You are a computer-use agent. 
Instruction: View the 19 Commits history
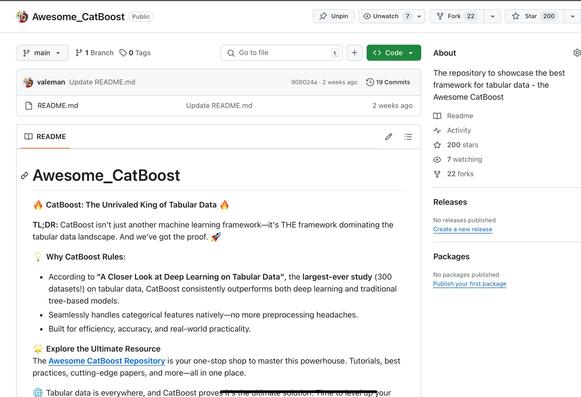(388, 82)
